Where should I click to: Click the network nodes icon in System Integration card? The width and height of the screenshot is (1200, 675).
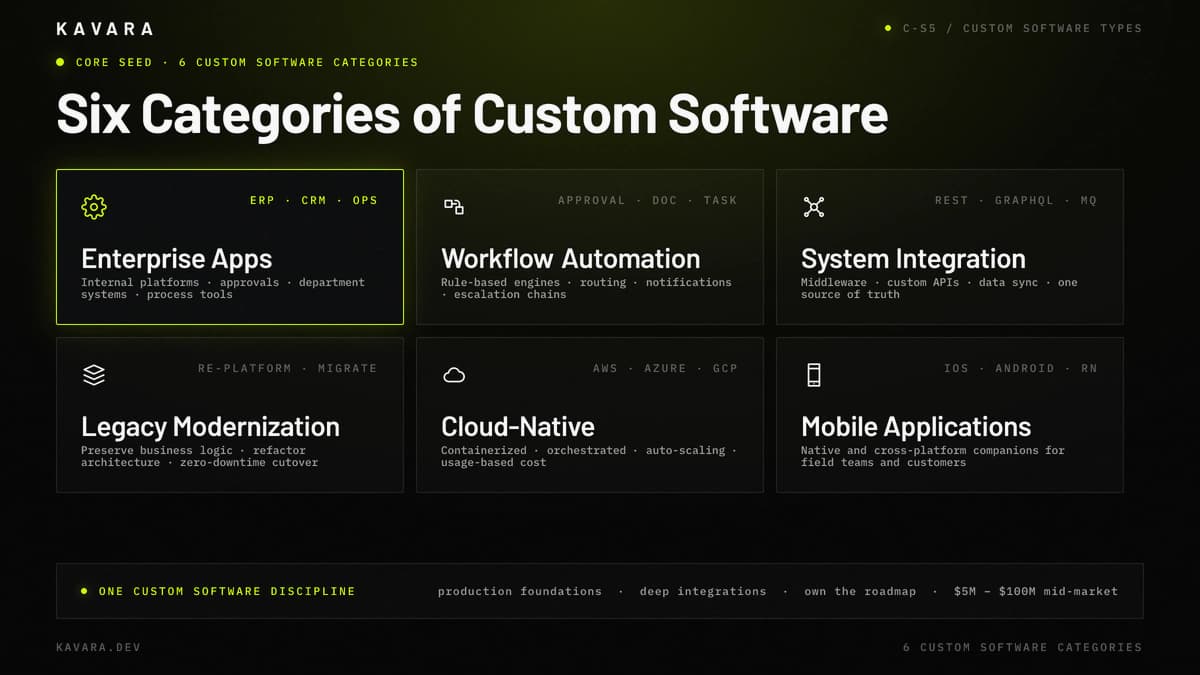click(814, 207)
